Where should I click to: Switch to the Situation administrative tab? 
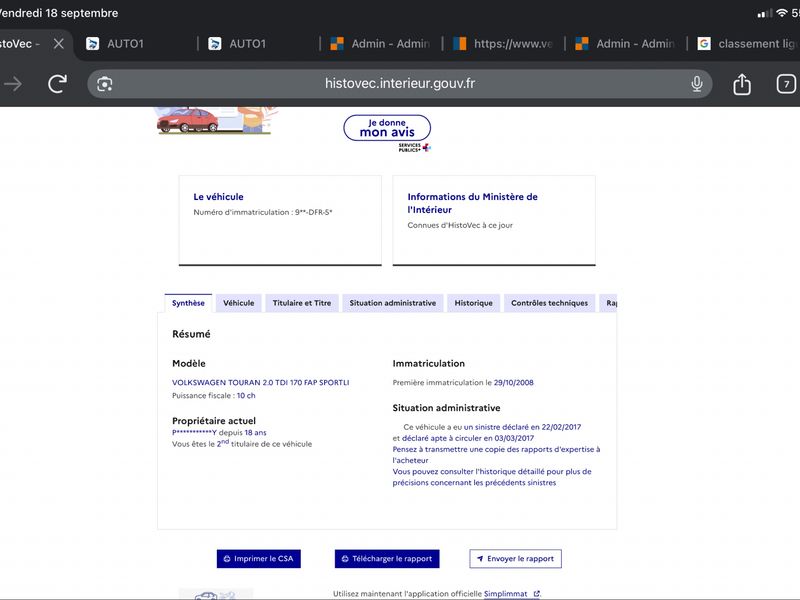click(x=392, y=303)
